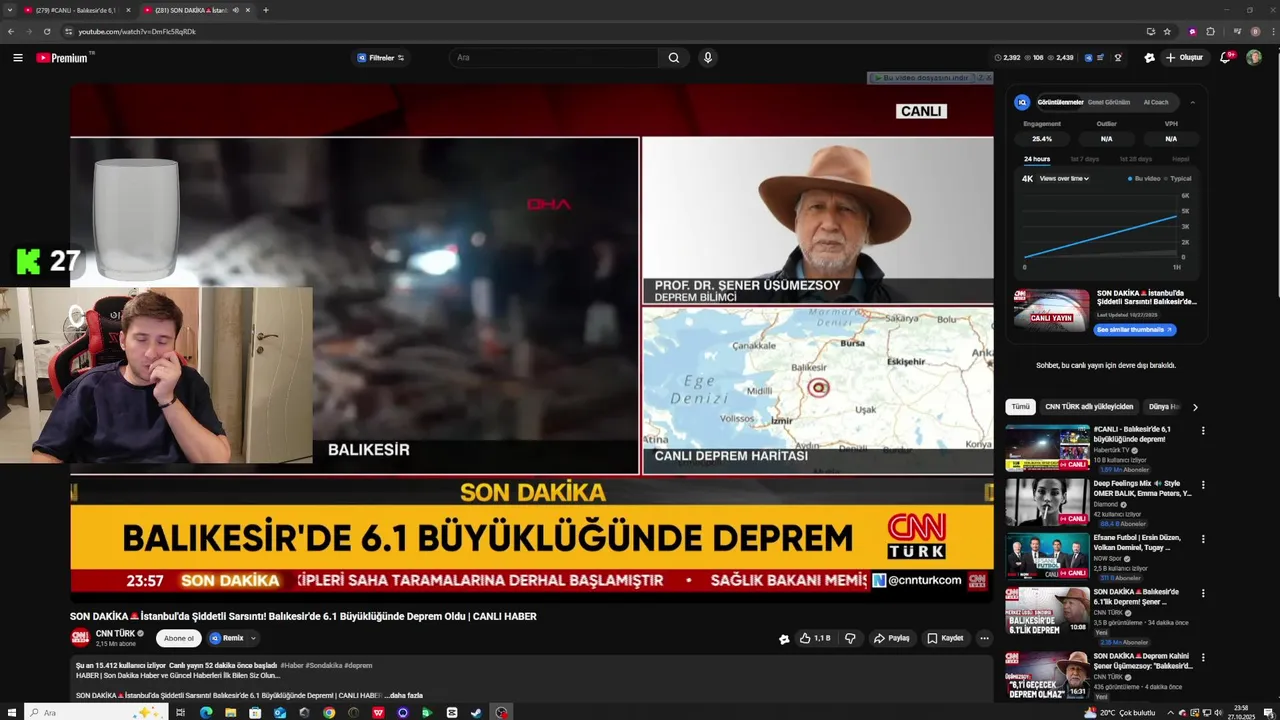
Task: Expand description with ...daha fazla
Action: [404, 695]
